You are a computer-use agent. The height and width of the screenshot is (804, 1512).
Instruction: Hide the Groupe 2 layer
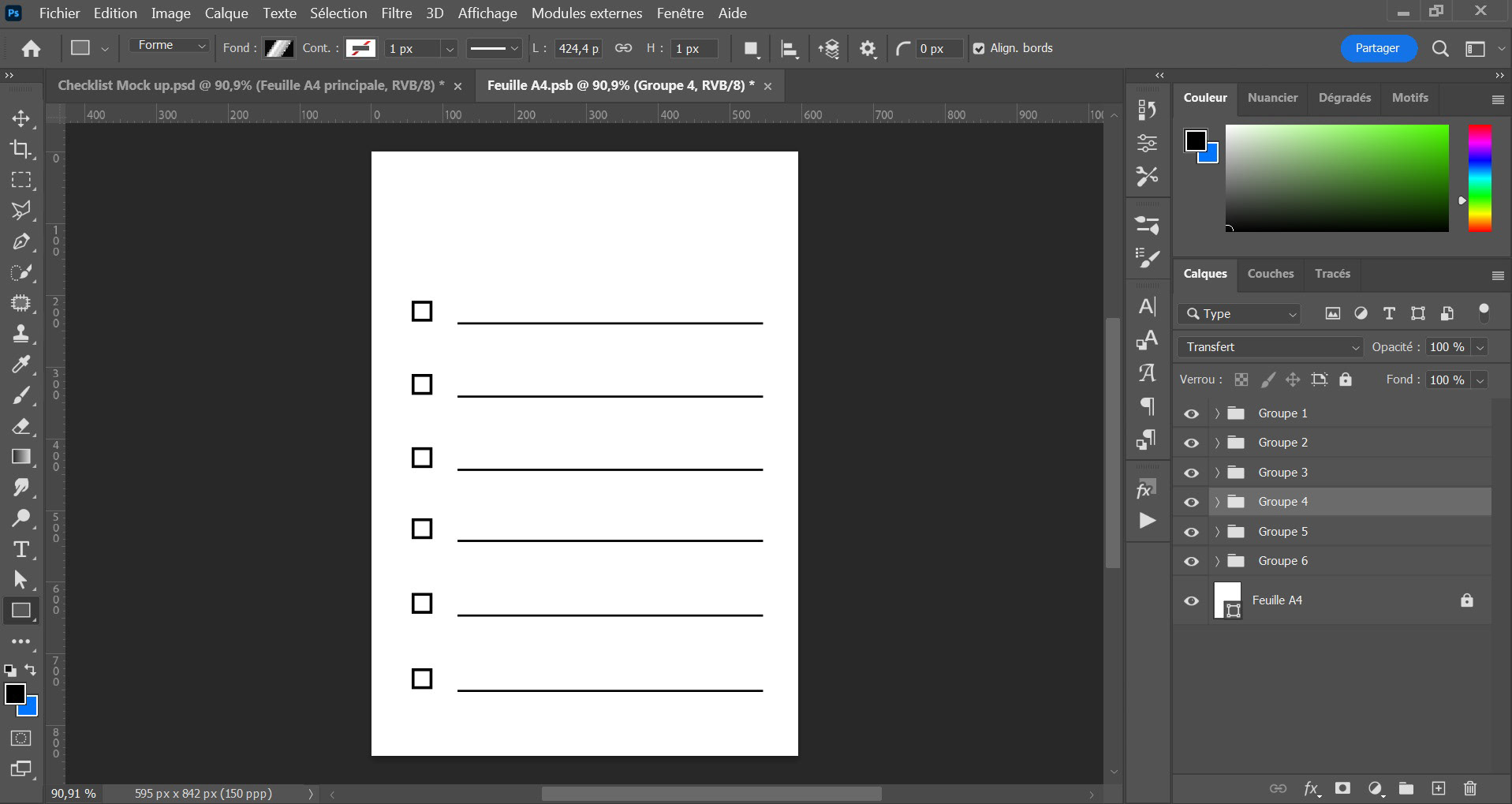[x=1191, y=443]
